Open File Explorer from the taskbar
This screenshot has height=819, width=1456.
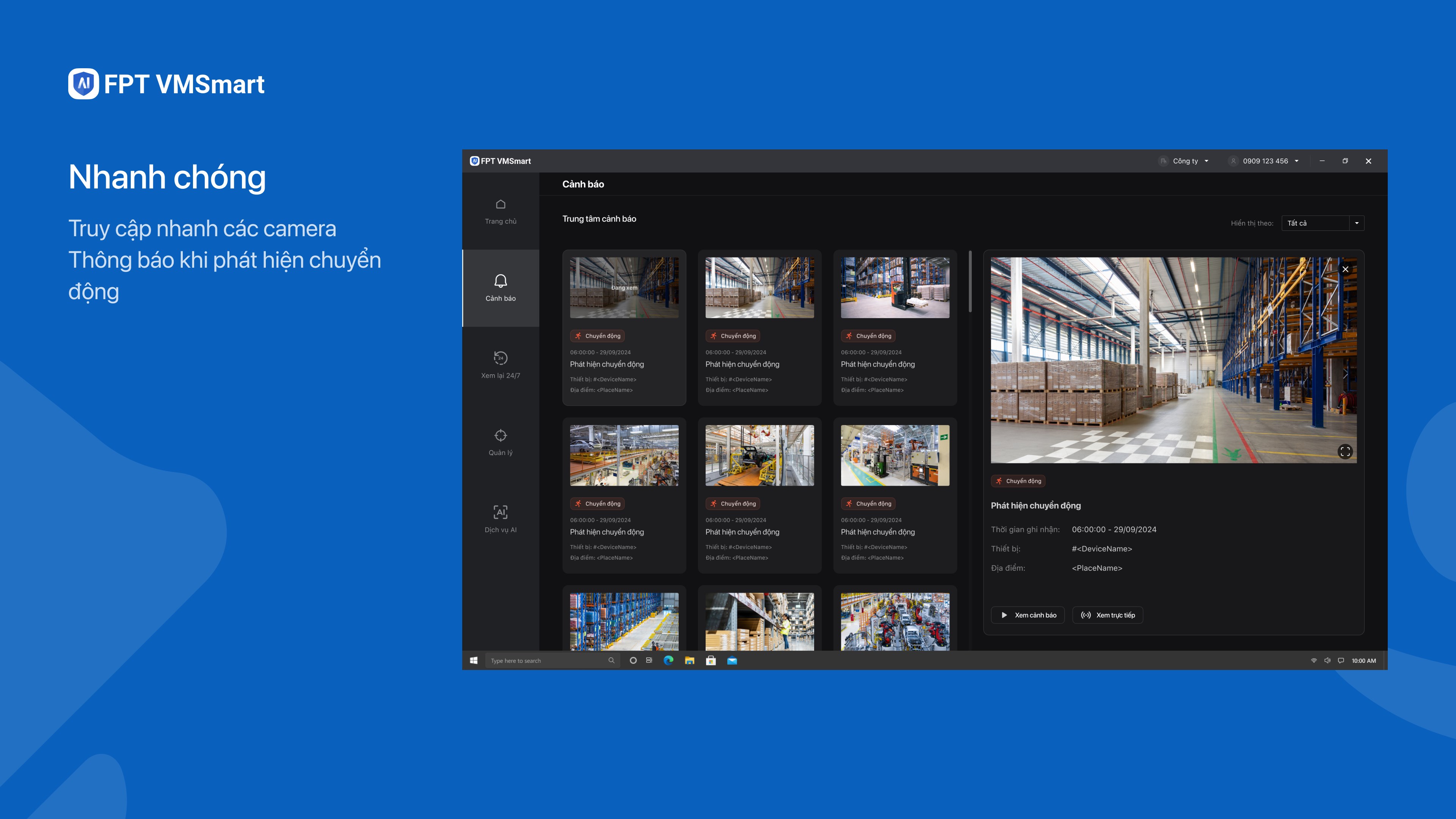(690, 660)
